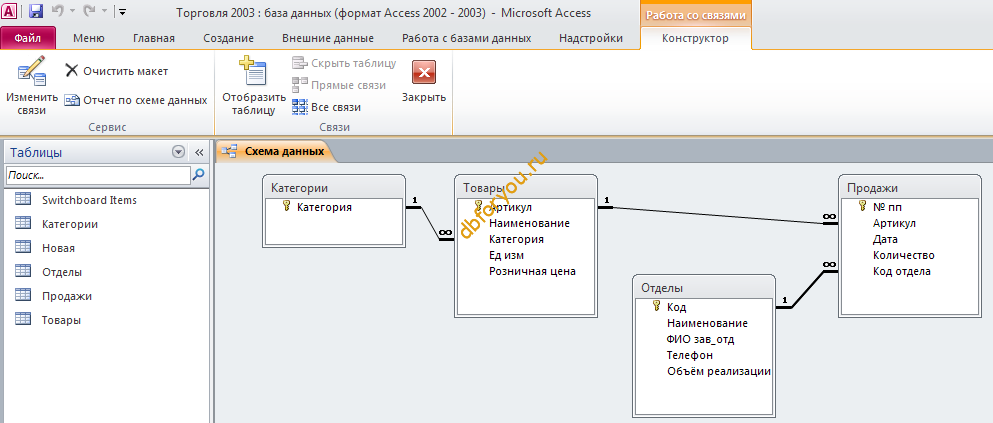Show Все связи
The height and width of the screenshot is (423, 993).
[x=327, y=107]
